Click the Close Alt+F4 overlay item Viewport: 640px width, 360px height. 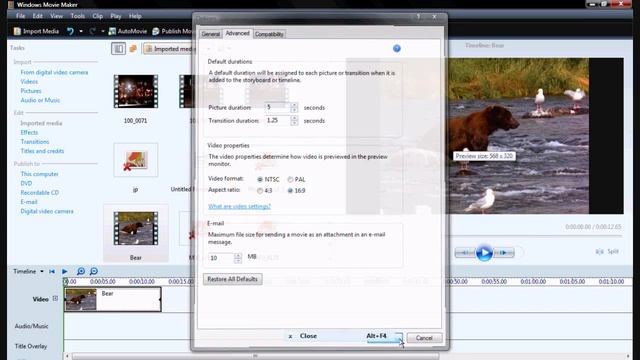[342, 336]
